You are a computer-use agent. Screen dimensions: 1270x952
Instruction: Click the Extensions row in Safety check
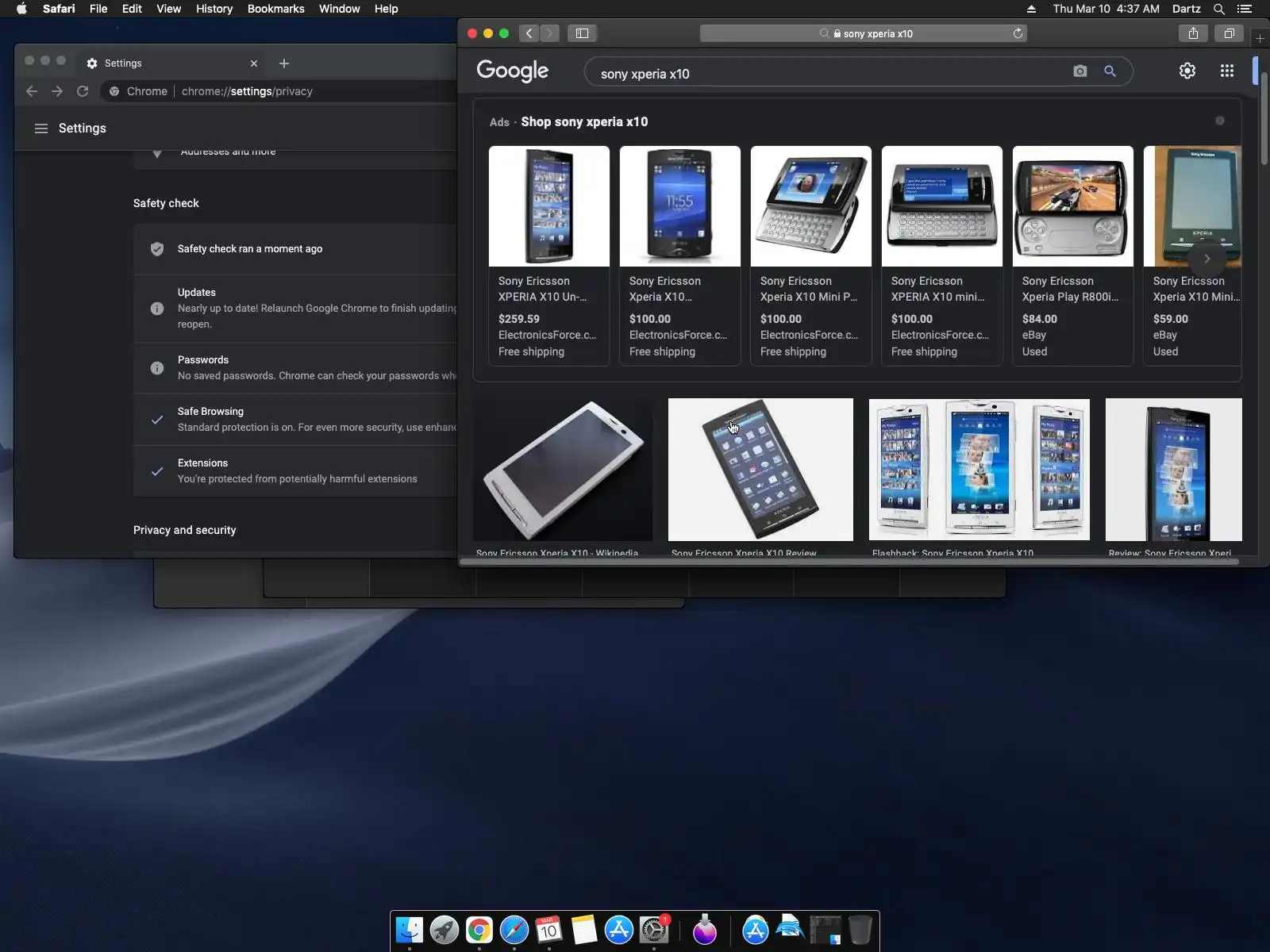coord(295,471)
